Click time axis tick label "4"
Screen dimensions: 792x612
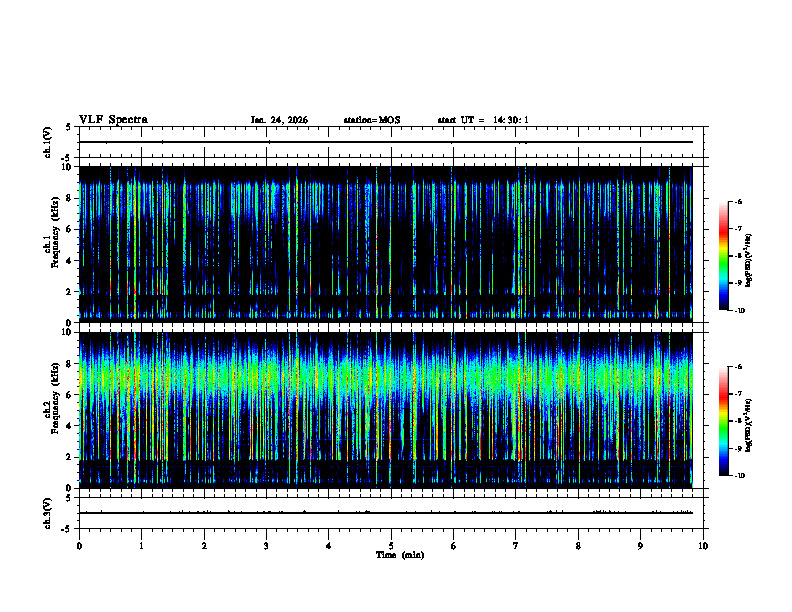coord(329,546)
